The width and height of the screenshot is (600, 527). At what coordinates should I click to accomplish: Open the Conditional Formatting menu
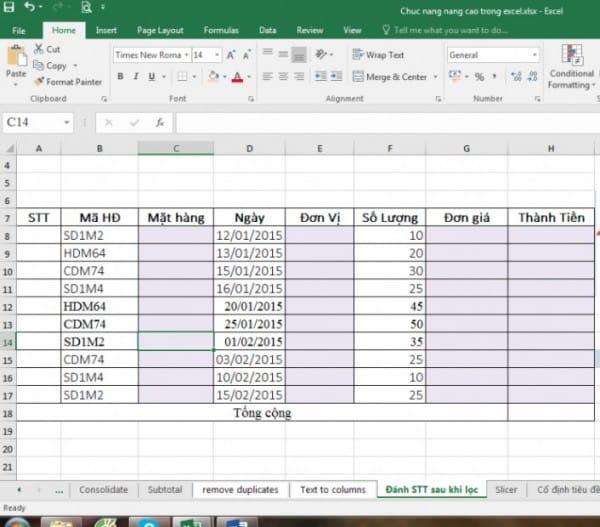pyautogui.click(x=572, y=67)
